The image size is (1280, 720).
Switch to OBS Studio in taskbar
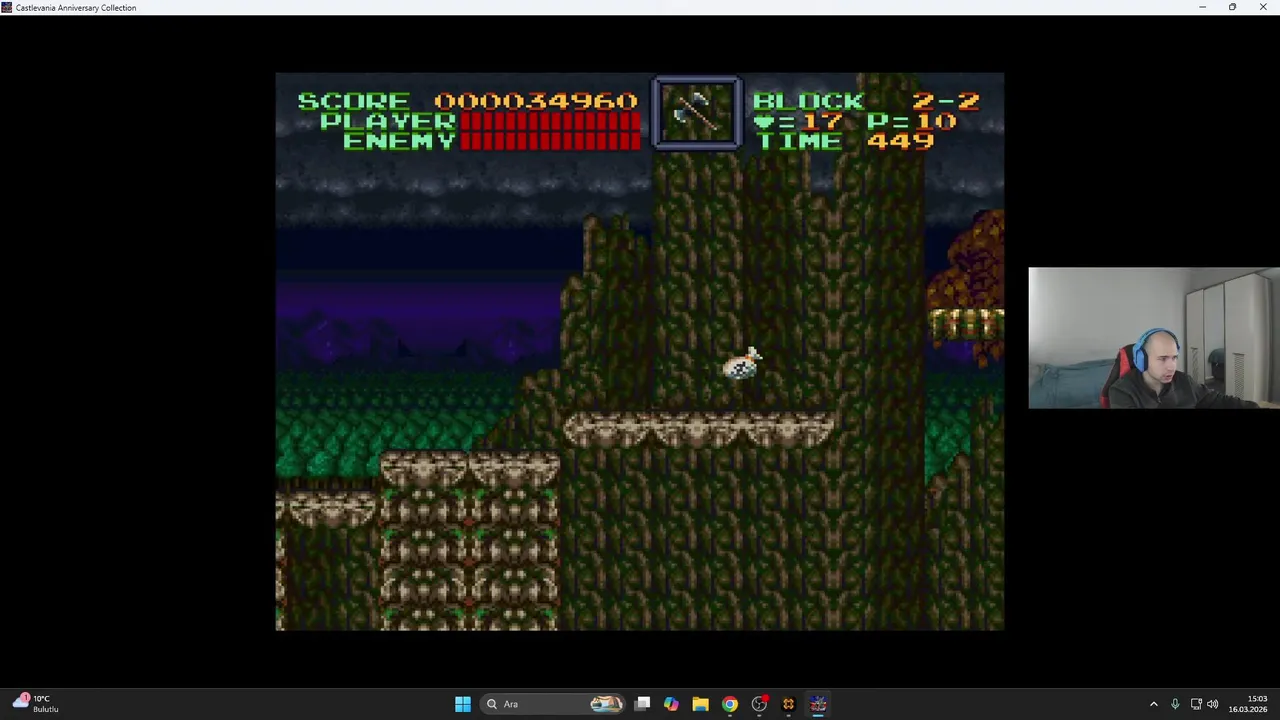(x=760, y=704)
